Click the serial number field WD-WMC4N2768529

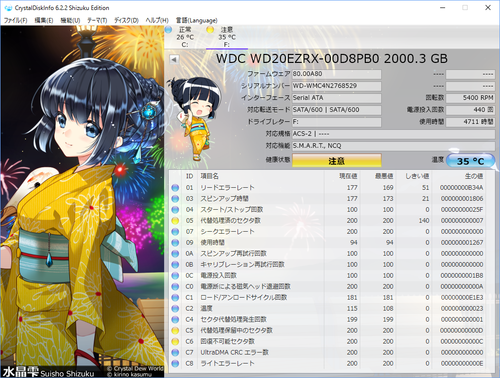click(x=337, y=86)
